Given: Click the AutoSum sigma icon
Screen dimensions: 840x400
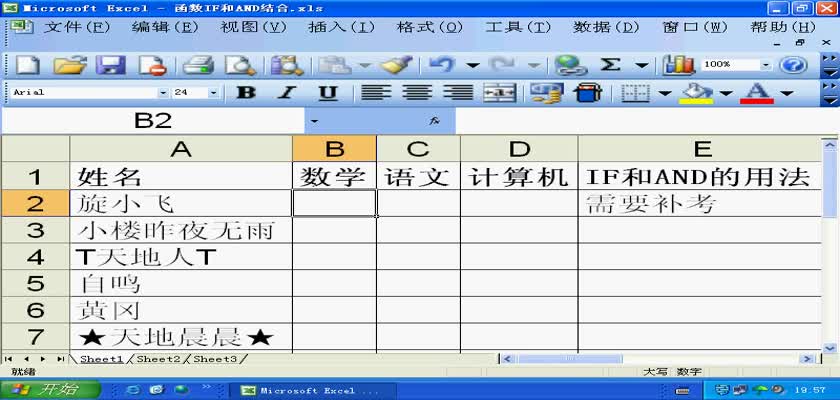Looking at the screenshot, I should 610,66.
